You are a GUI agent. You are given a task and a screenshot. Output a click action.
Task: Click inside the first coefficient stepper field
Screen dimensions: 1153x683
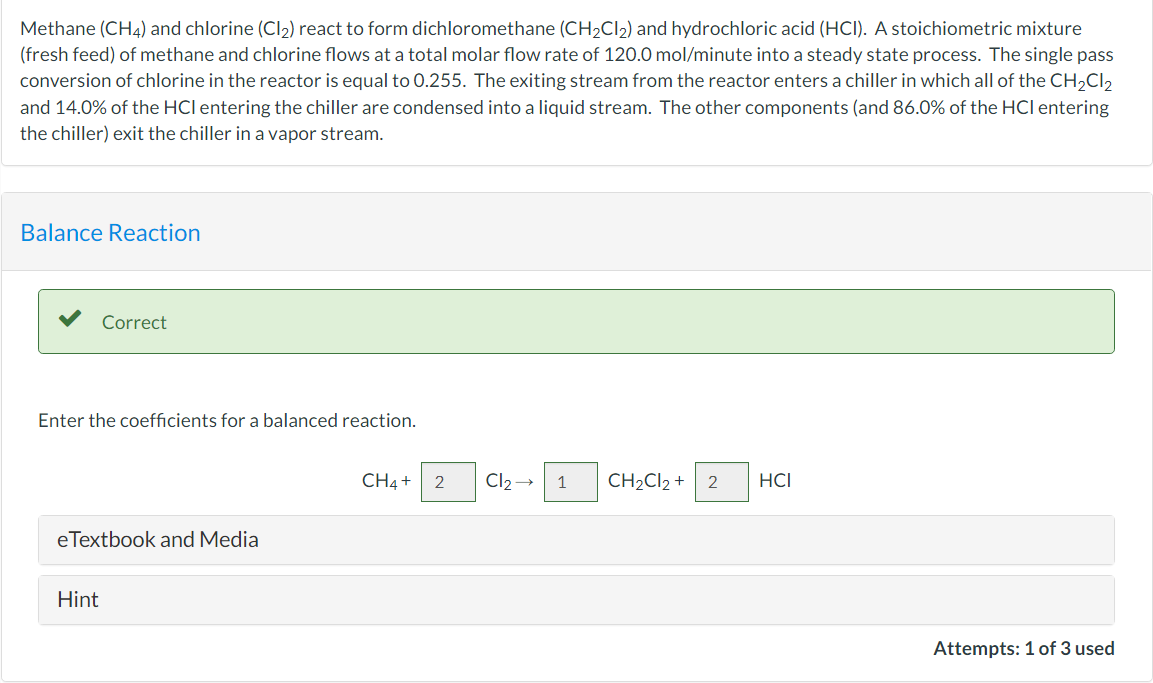coord(447,481)
